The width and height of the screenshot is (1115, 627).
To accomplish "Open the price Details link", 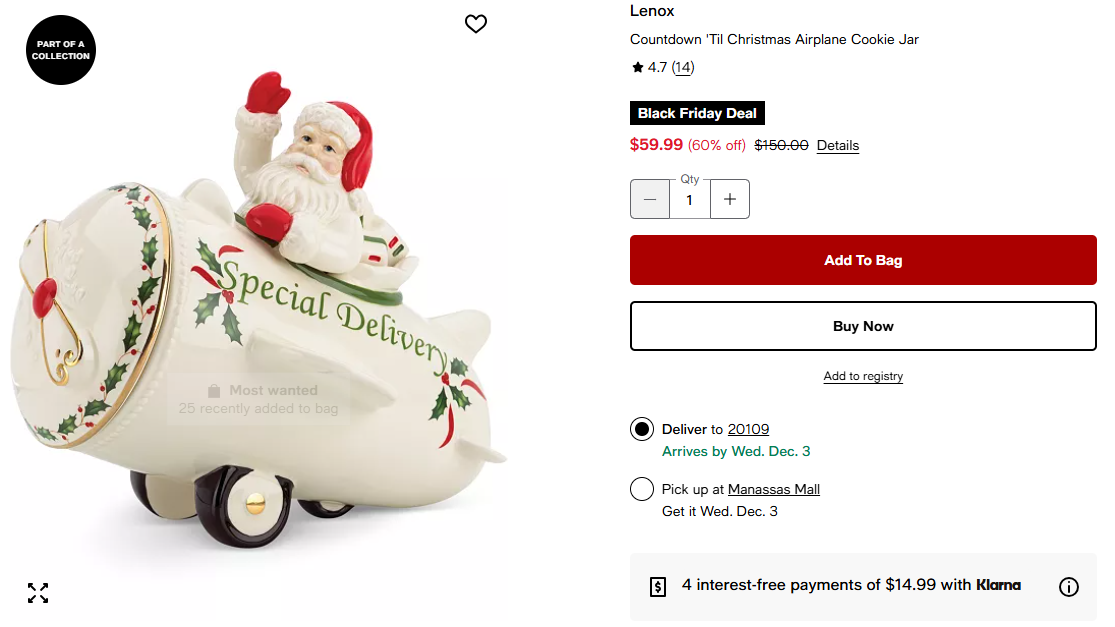I will click(x=838, y=146).
